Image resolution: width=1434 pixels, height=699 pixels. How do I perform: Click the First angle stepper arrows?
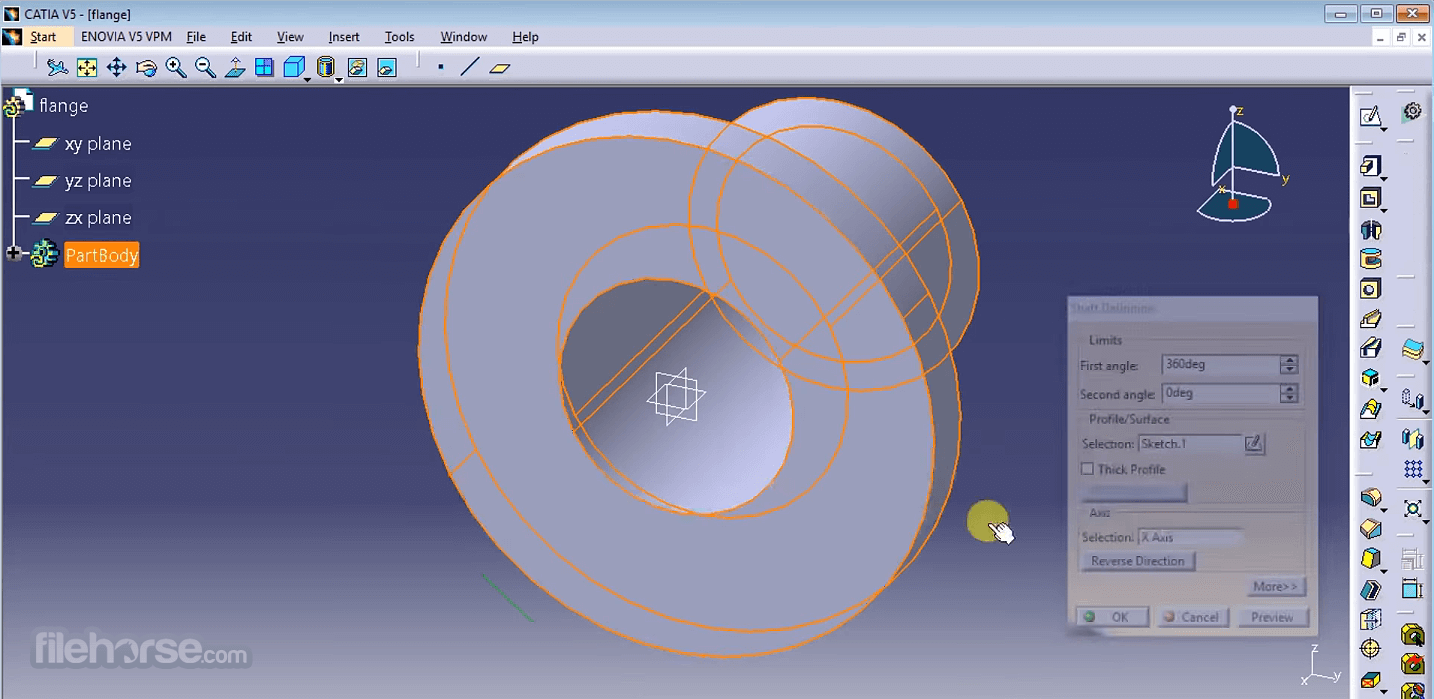click(x=1289, y=365)
